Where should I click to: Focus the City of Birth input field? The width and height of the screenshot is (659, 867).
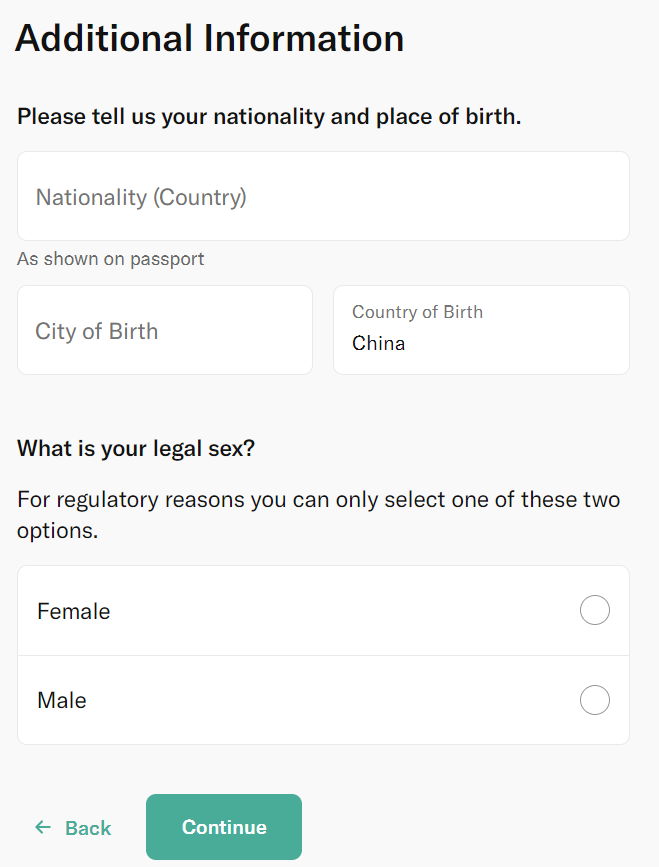[x=165, y=330]
